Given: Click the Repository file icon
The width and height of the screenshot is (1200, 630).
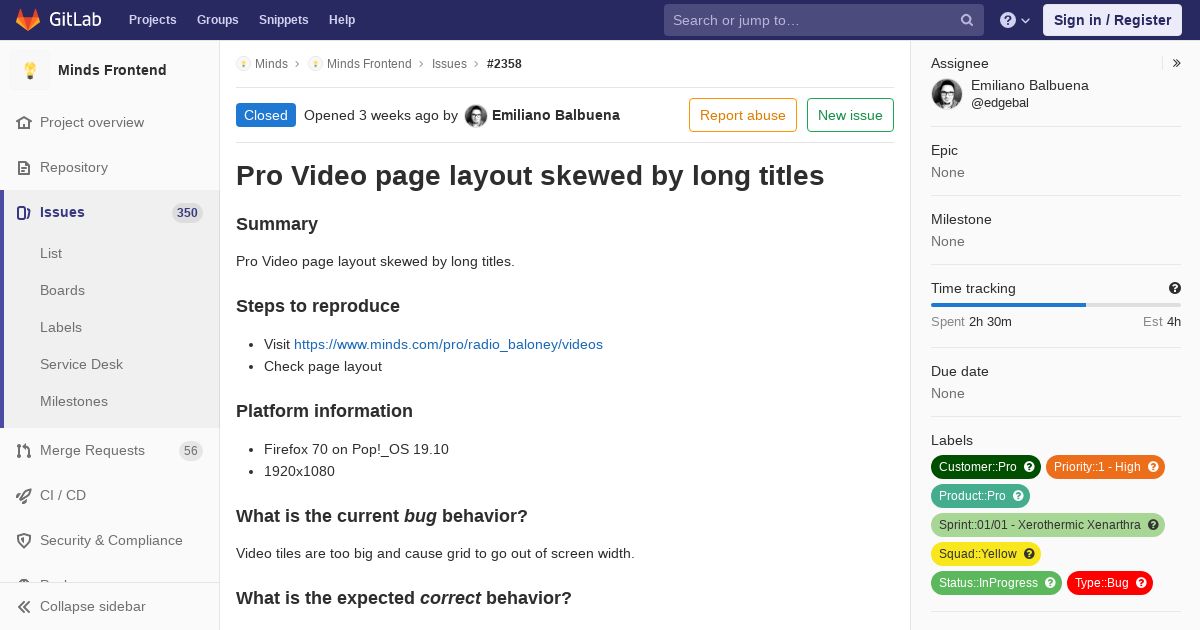Looking at the screenshot, I should [24, 168].
